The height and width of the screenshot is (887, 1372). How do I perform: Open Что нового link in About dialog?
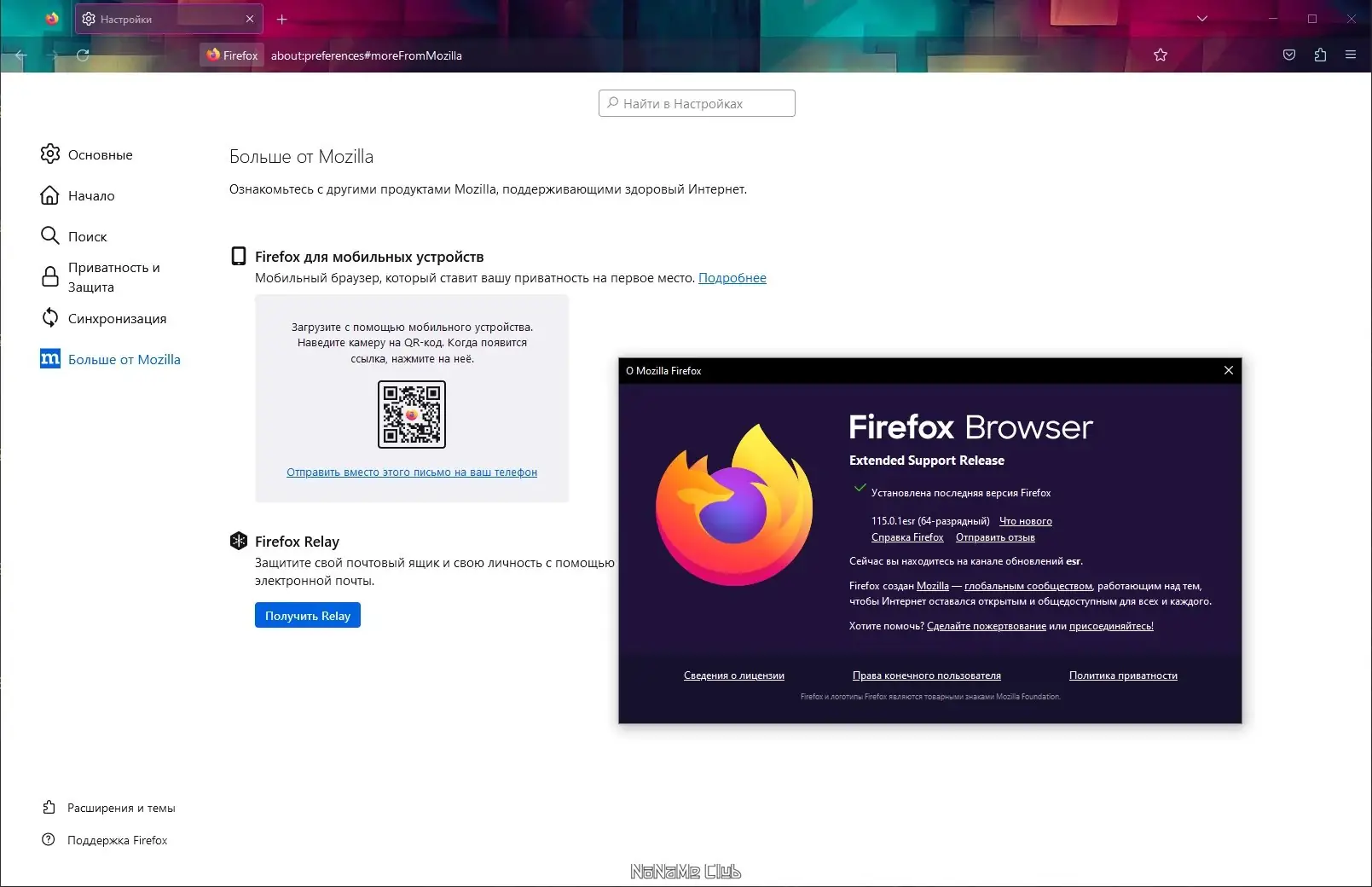point(1026,521)
